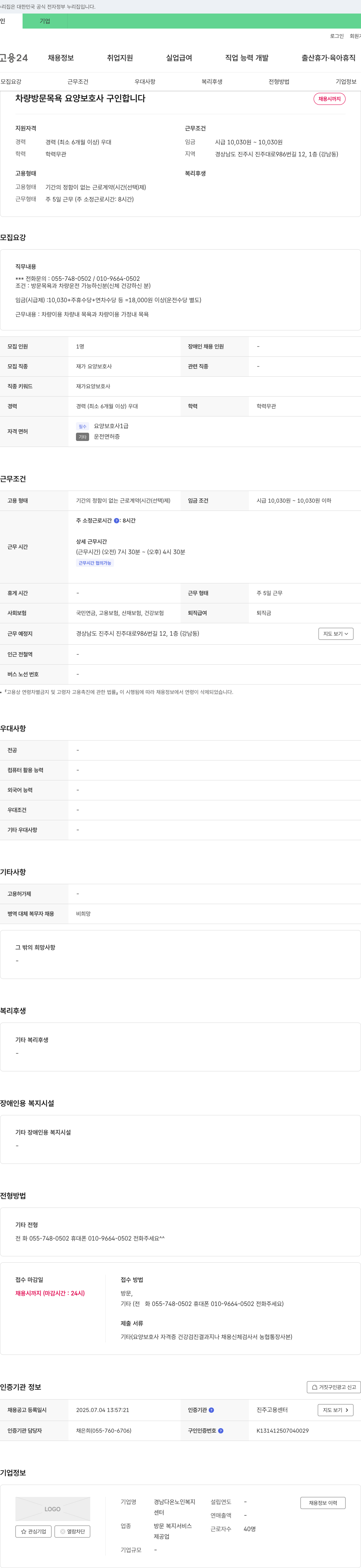Click the 비희망 value for 병역 대체 복무자
Screen dimensions: 361x1568
click(x=83, y=914)
